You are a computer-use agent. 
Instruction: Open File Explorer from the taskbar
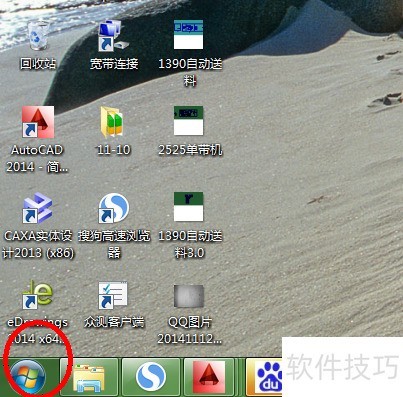click(x=89, y=377)
